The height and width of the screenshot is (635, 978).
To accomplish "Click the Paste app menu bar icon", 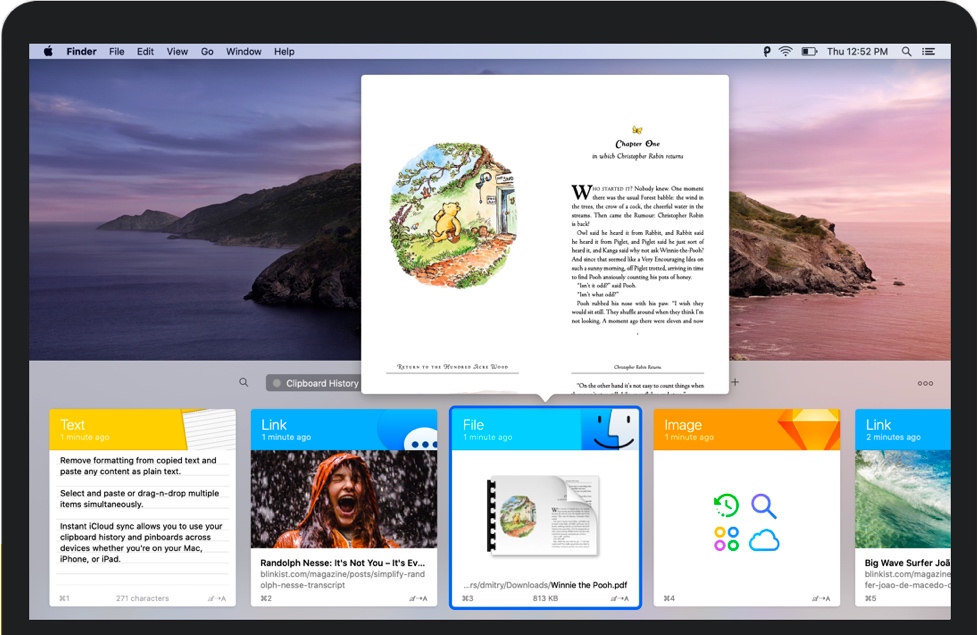I will [x=767, y=51].
